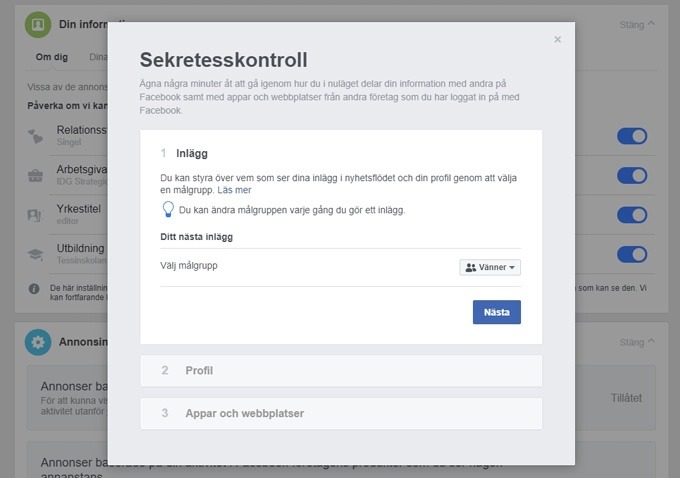Toggle the Relationsstatus switch off

632,136
